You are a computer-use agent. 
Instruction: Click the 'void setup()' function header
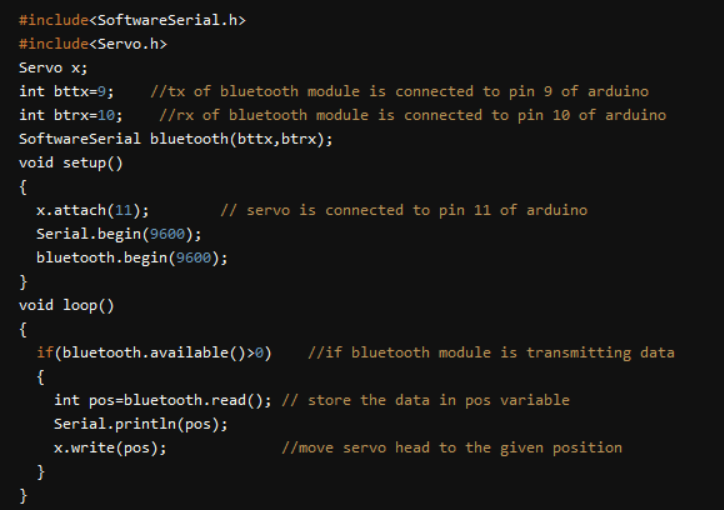(70, 162)
